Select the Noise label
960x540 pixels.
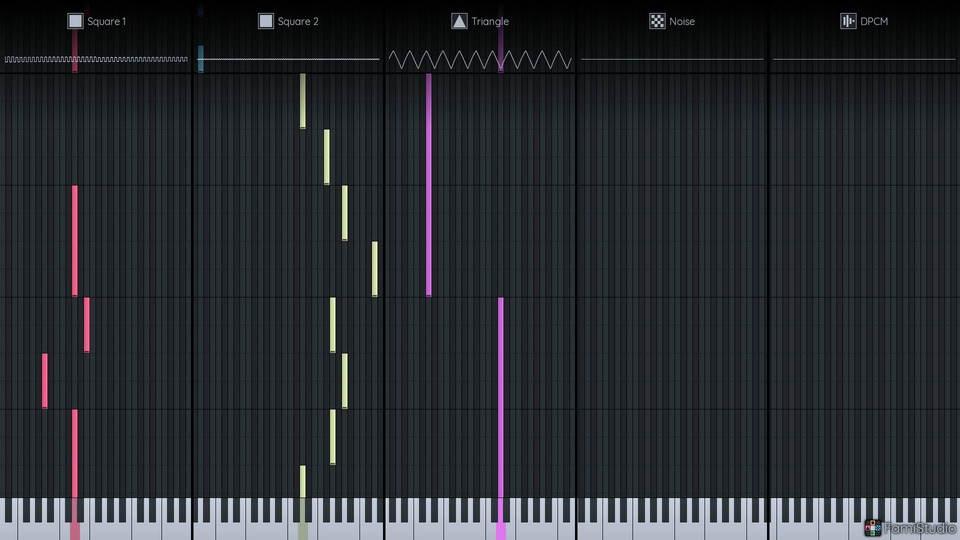[x=682, y=21]
